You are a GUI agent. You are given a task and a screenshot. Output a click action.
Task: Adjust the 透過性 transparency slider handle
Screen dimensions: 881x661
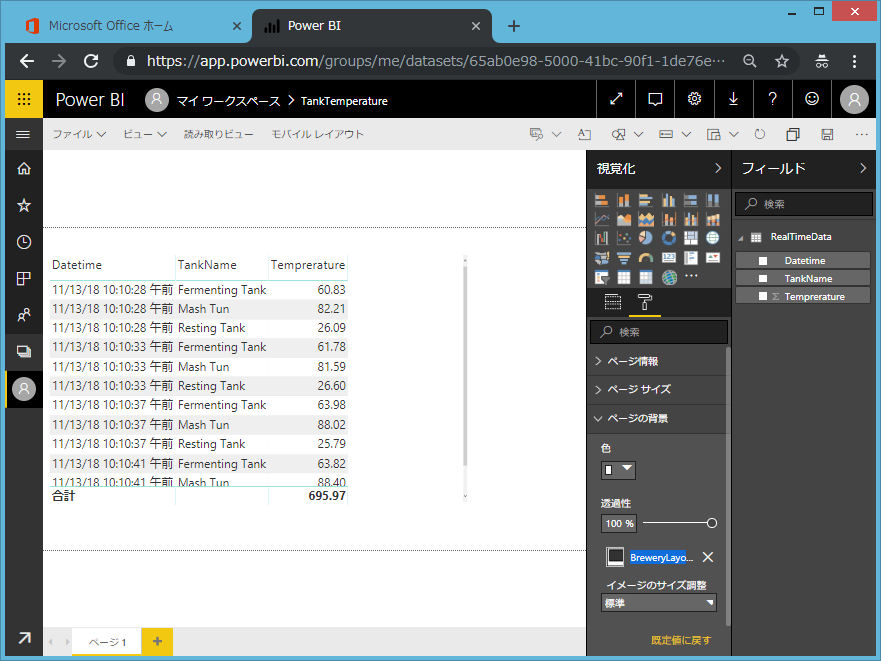point(712,523)
